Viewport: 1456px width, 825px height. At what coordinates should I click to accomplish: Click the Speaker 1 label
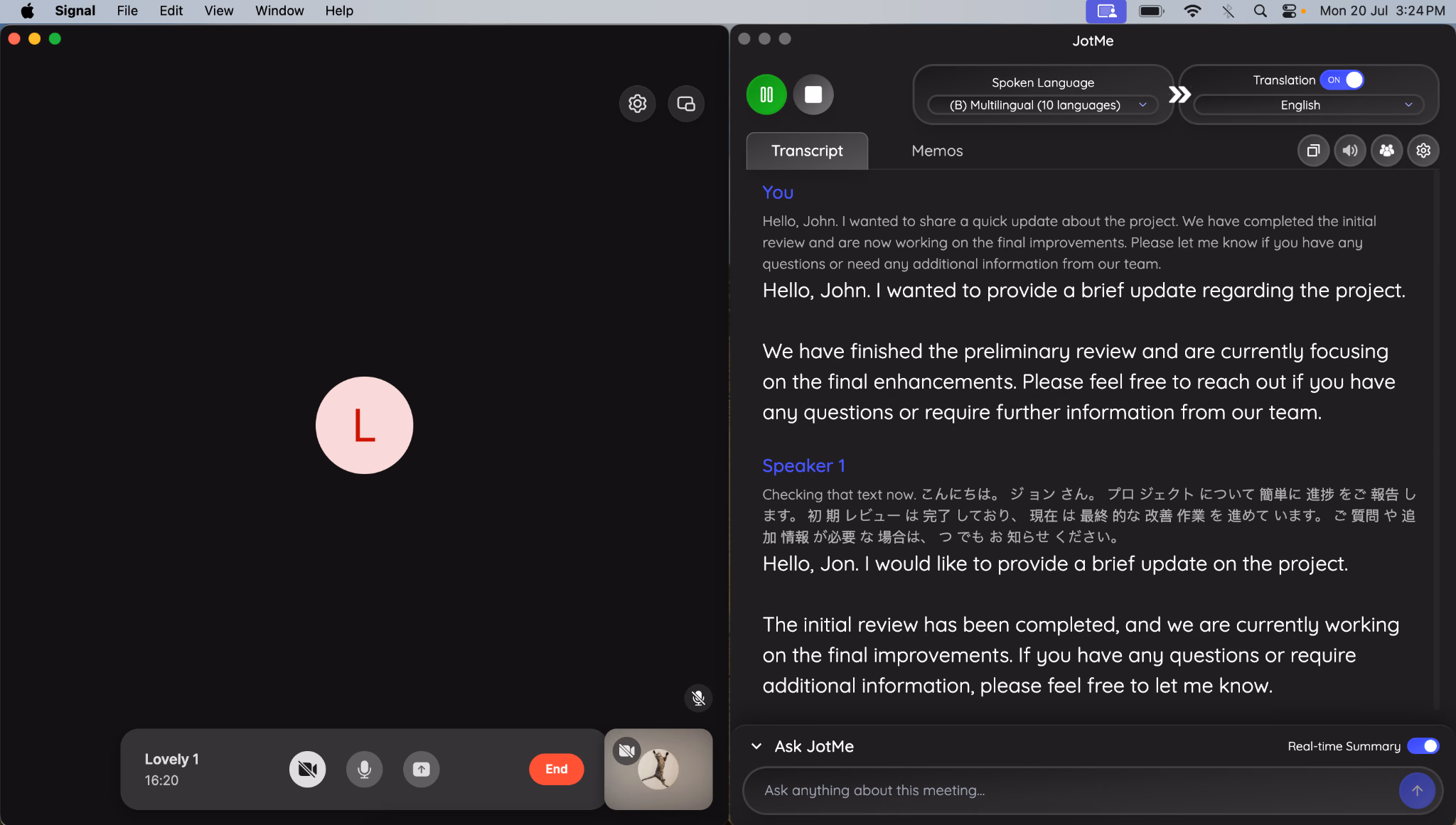coord(803,465)
